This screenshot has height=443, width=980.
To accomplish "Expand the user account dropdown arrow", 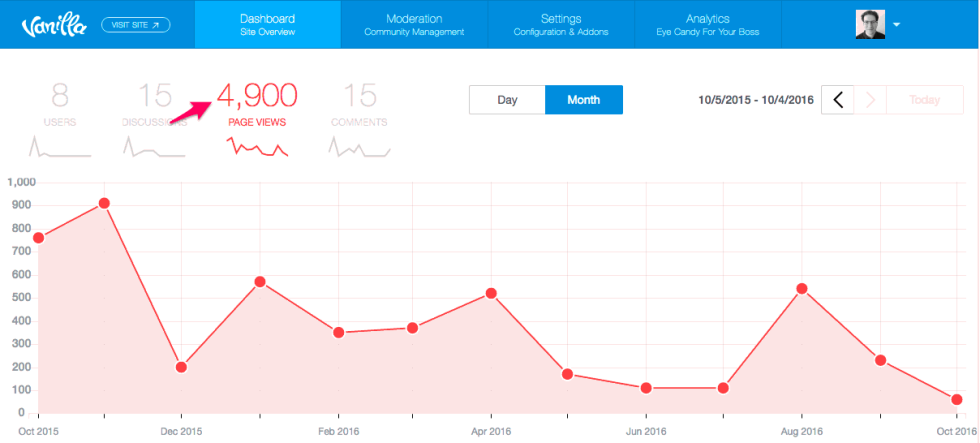I will pyautogui.click(x=897, y=25).
